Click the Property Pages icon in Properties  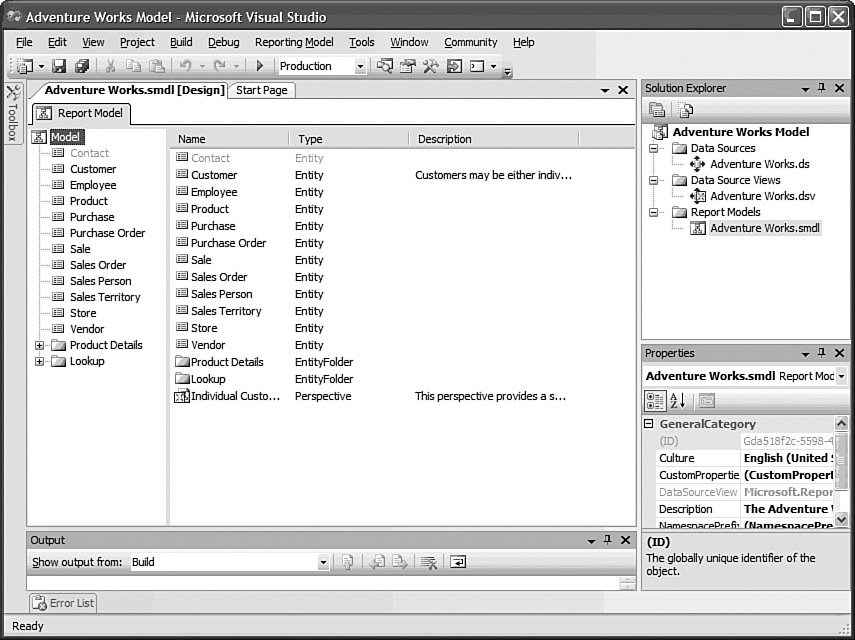[x=707, y=401]
